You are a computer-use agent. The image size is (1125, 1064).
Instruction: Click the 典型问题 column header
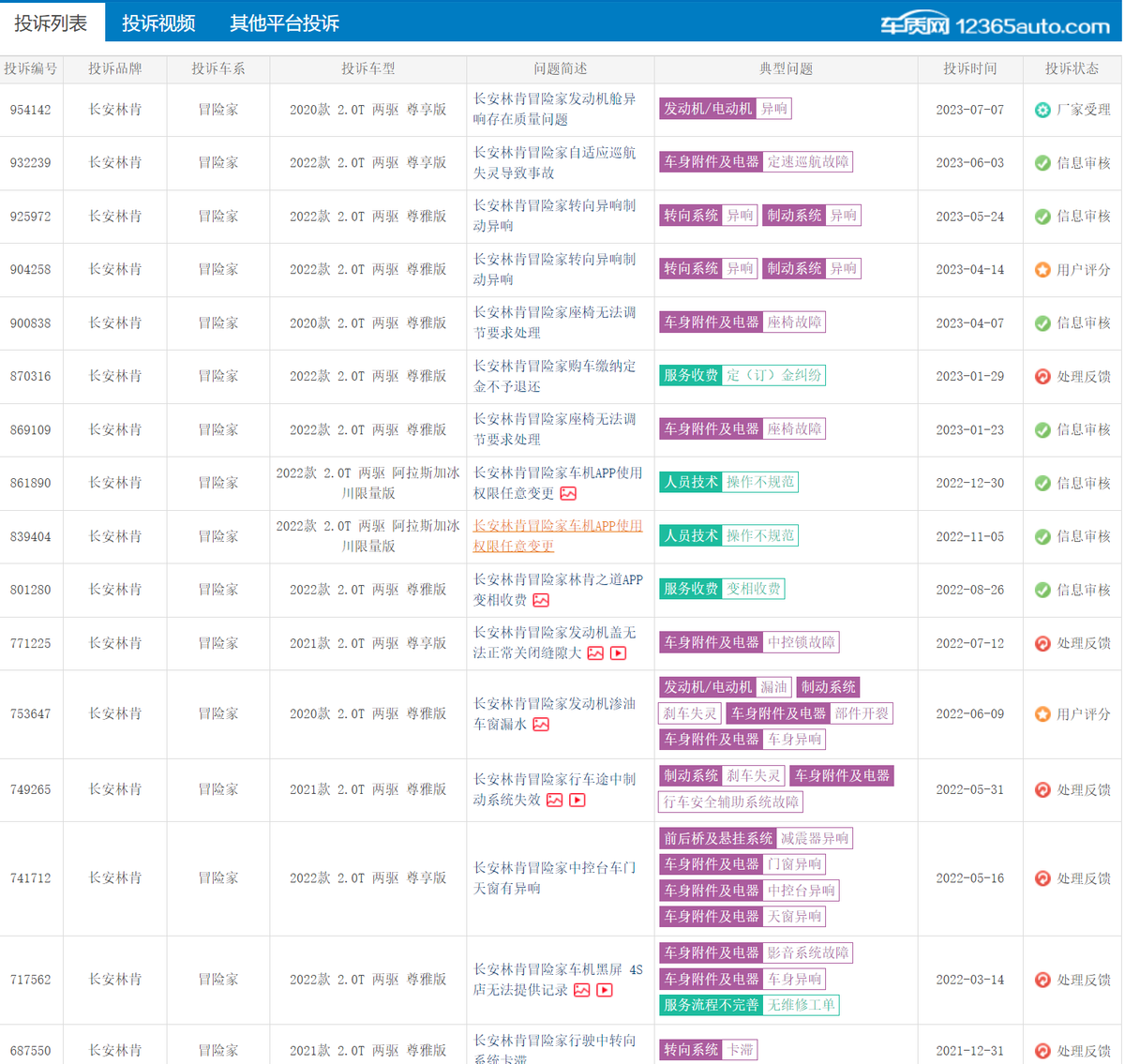[x=786, y=69]
